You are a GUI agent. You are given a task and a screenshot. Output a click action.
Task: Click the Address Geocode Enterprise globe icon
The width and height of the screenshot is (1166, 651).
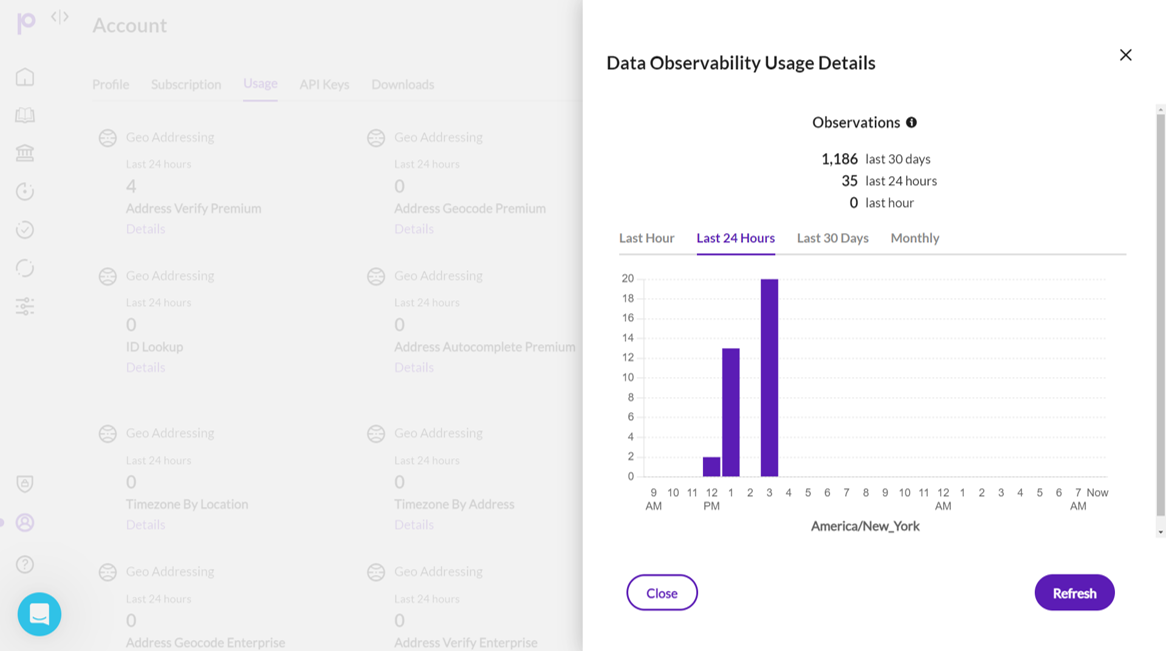(x=108, y=572)
